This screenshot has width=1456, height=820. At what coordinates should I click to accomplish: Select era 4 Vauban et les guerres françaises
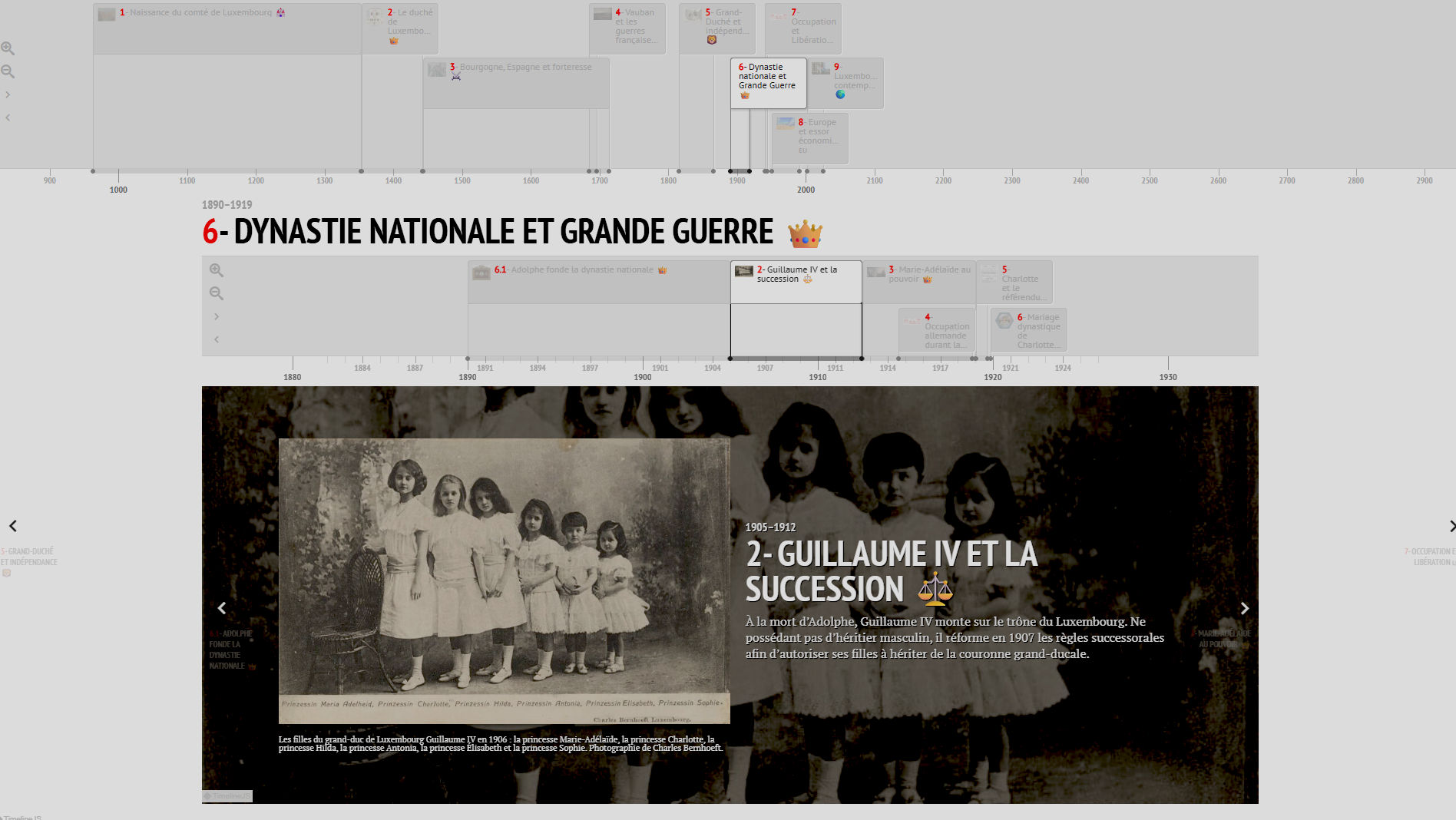(x=627, y=28)
